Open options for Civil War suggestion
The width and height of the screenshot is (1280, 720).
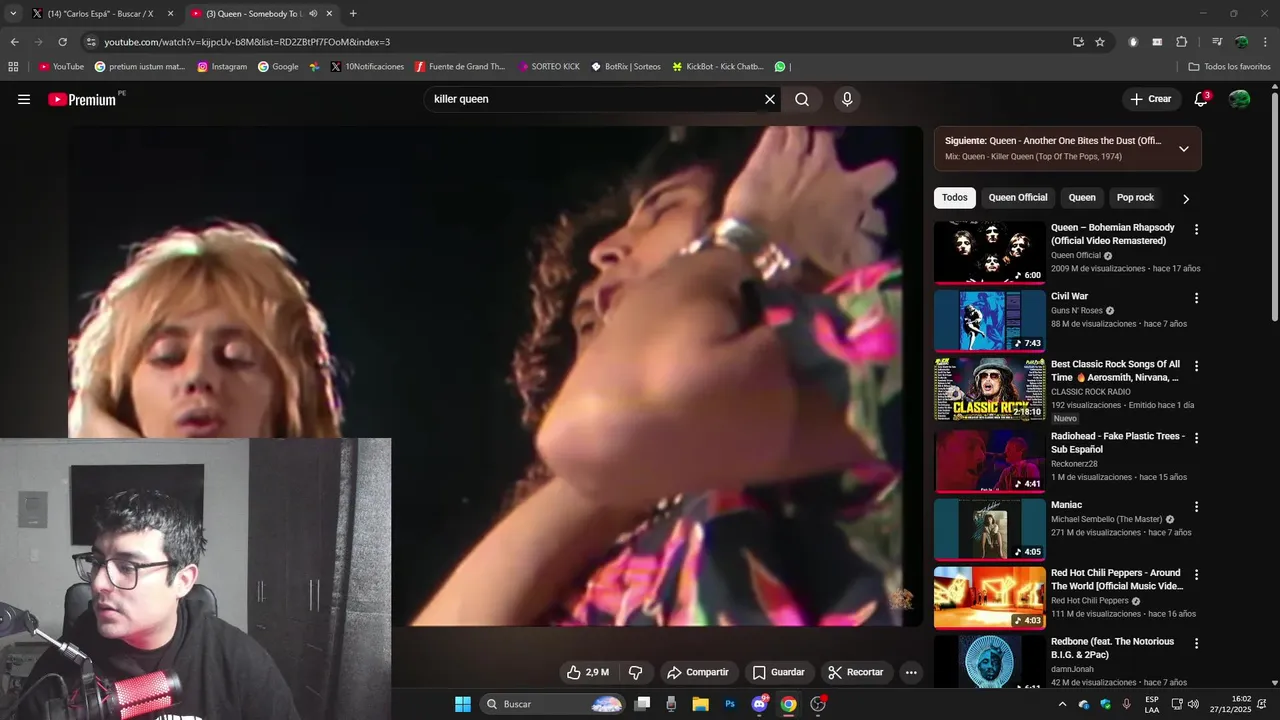click(x=1196, y=298)
